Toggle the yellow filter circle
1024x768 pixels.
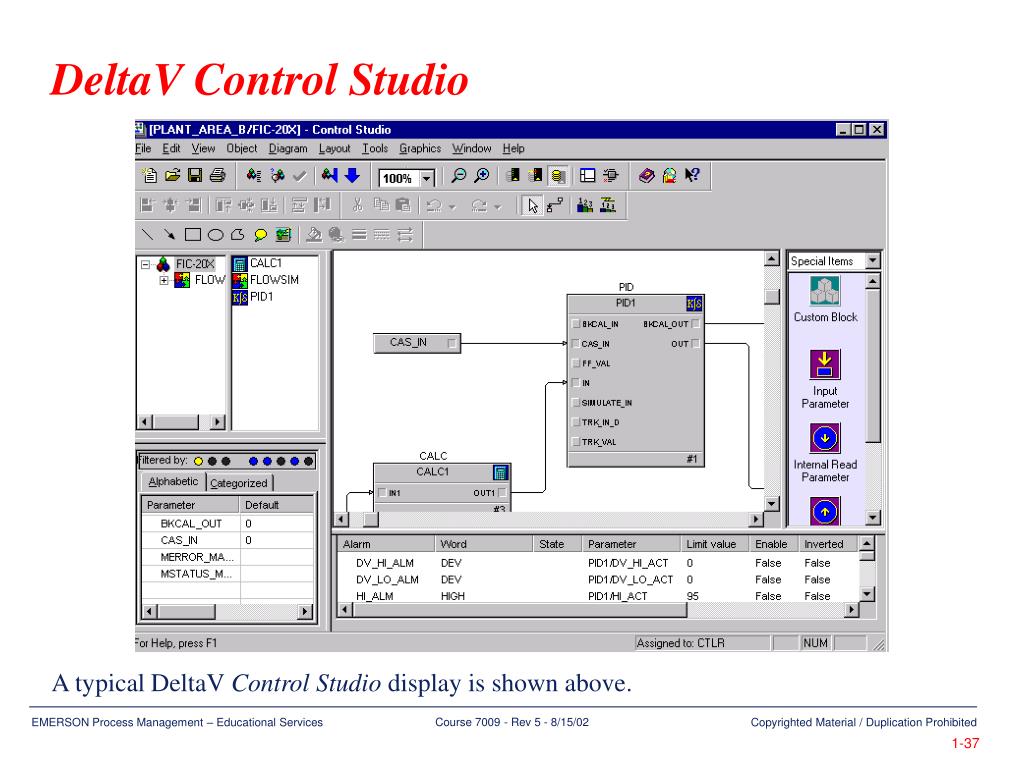(198, 461)
